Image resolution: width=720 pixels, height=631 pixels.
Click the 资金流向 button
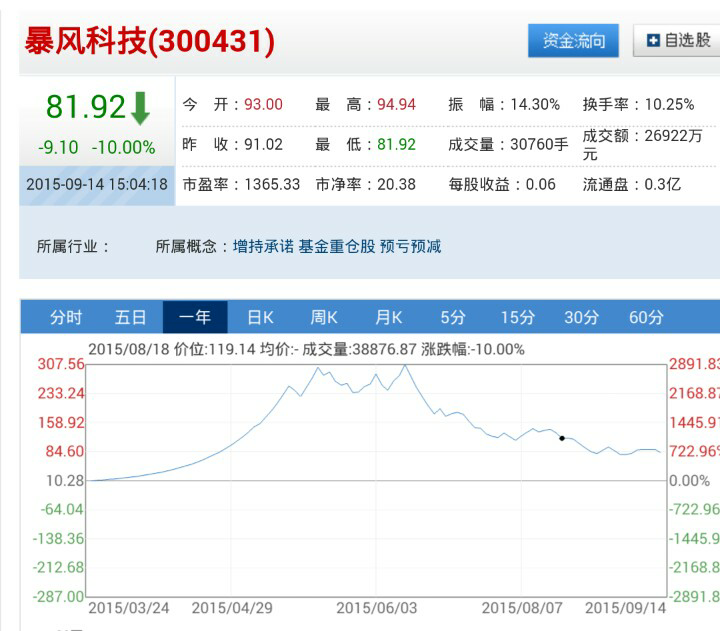573,41
